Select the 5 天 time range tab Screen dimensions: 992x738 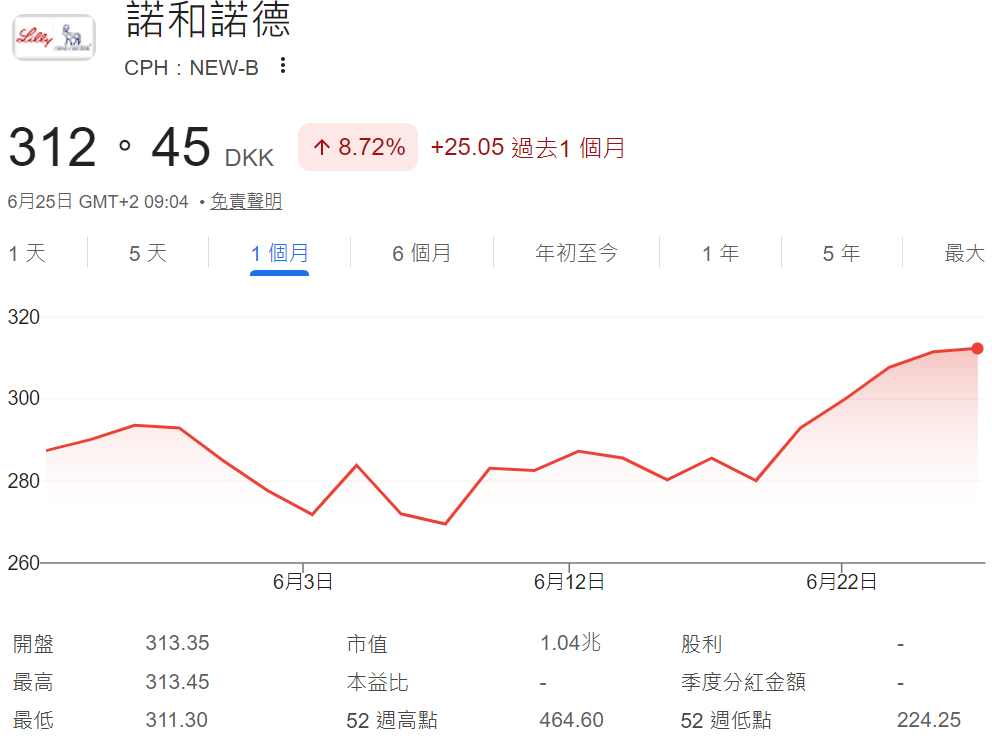coord(148,253)
